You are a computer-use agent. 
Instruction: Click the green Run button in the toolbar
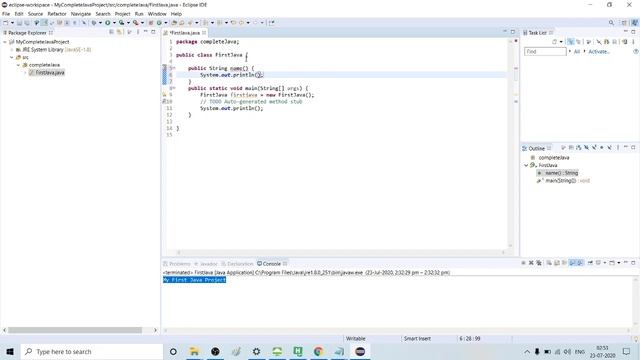(108, 23)
